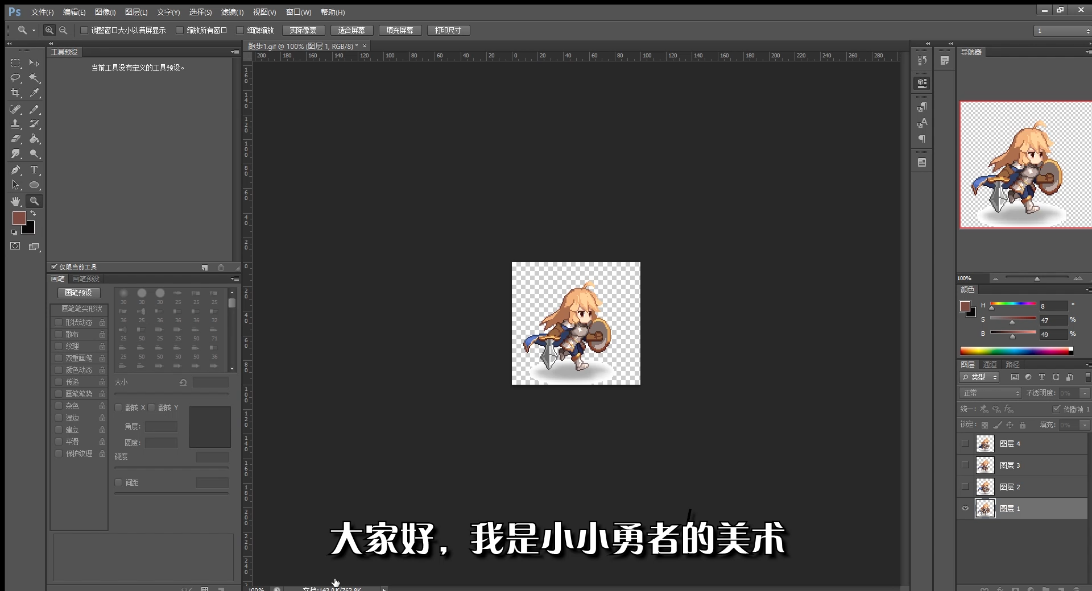Show layer 图层 4 with its visibility box

coord(965,443)
